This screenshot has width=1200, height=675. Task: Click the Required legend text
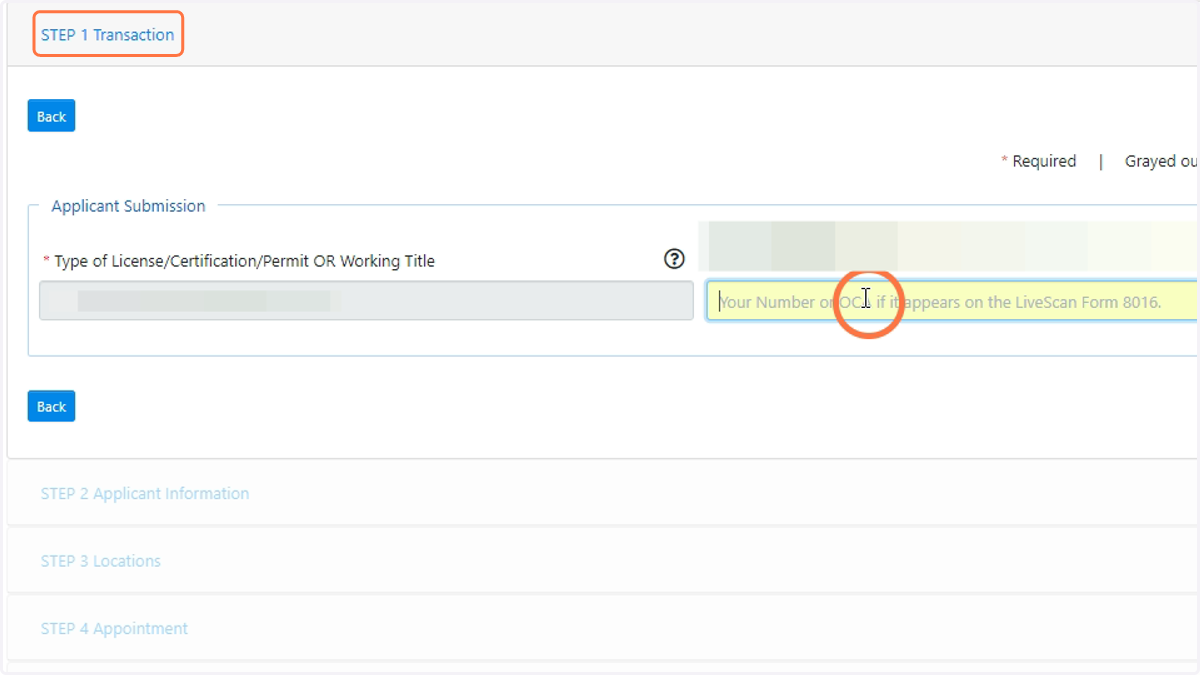point(1044,161)
